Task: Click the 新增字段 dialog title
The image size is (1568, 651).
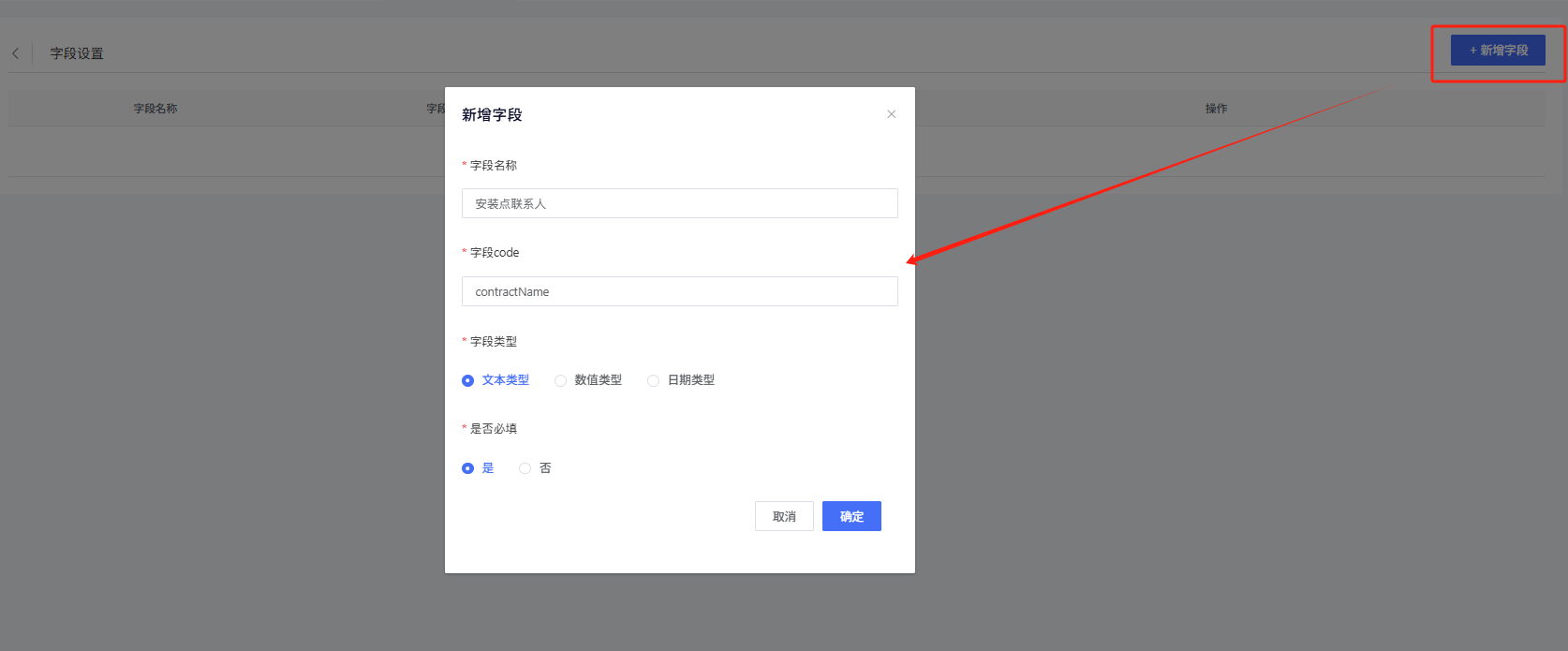Action: pos(492,114)
